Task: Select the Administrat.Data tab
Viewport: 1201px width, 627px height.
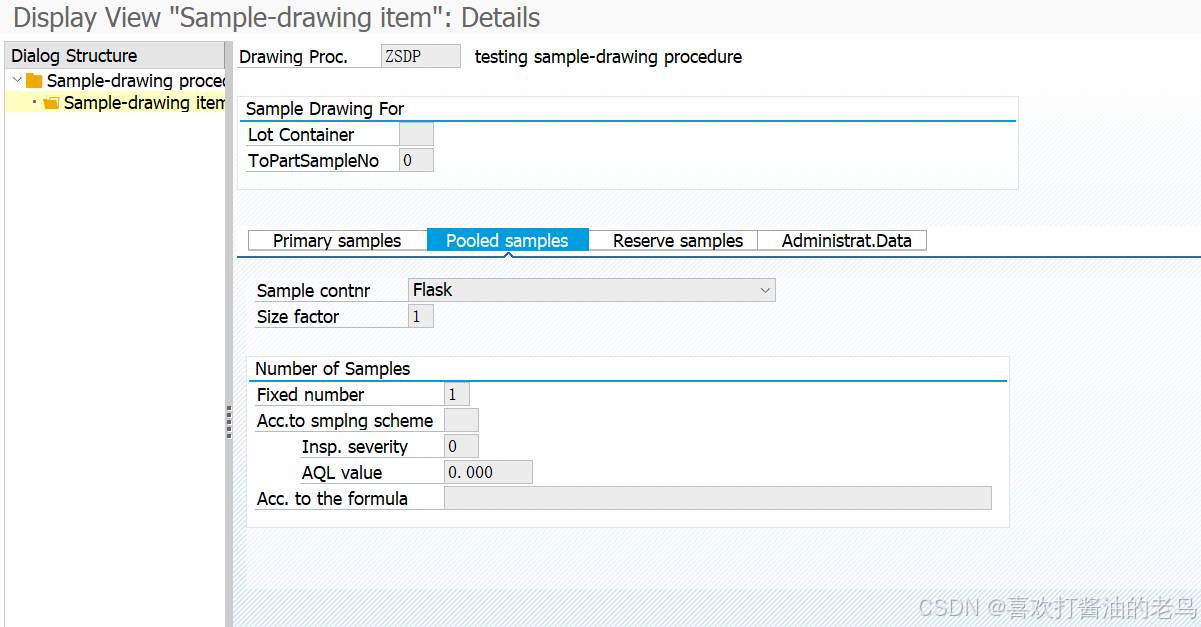Action: point(842,240)
